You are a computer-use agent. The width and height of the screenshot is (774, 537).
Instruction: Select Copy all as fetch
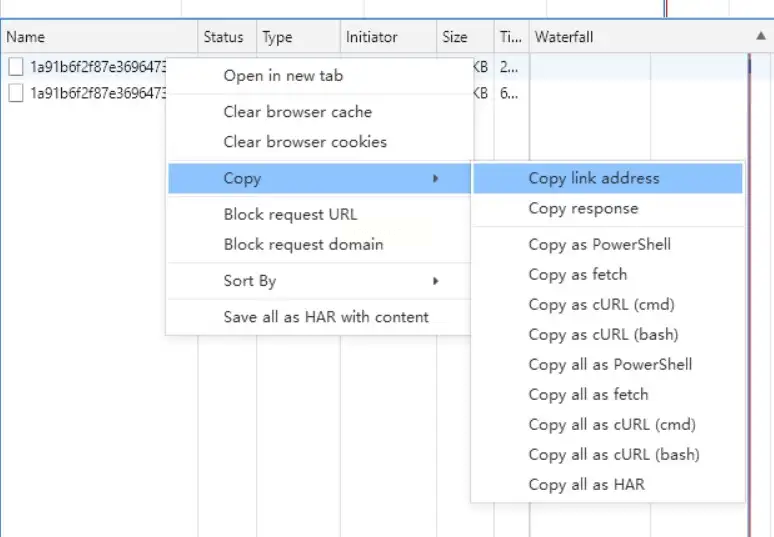pos(588,394)
